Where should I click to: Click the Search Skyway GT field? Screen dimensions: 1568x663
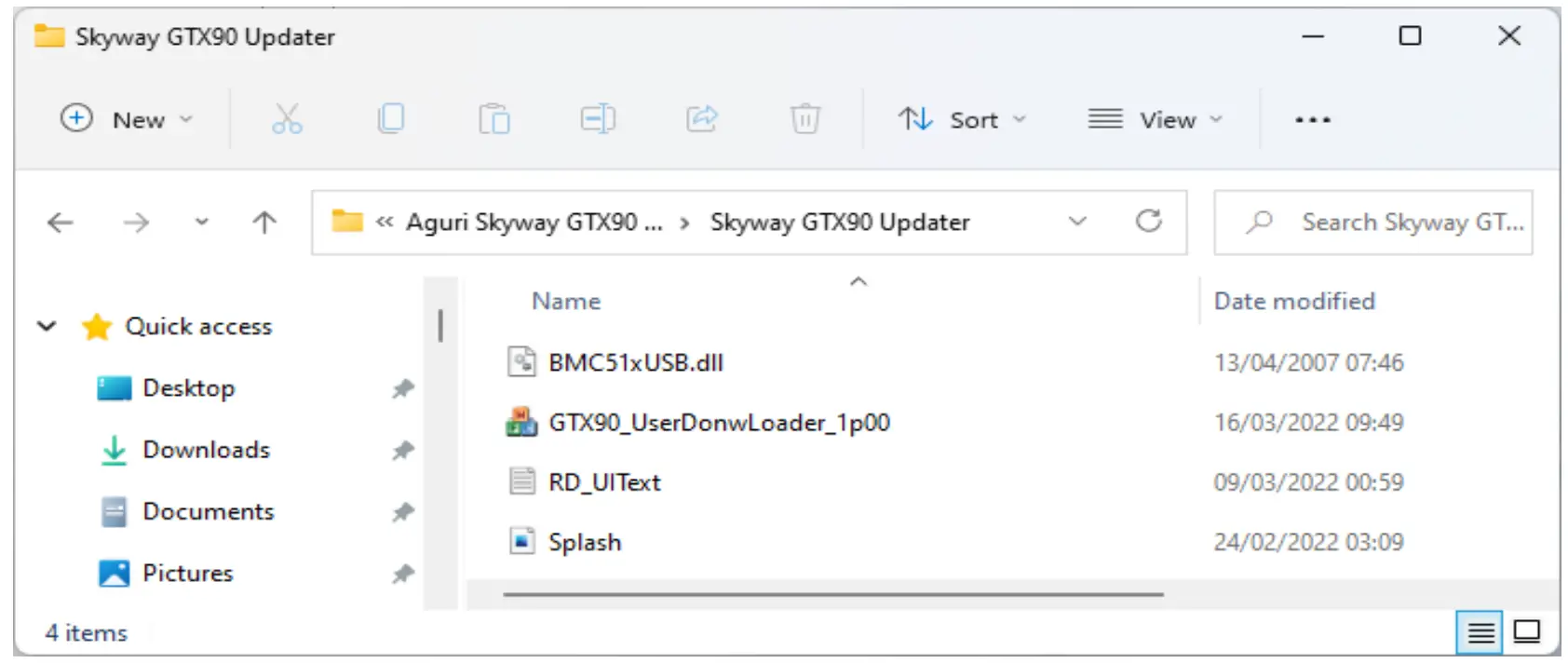point(1373,223)
